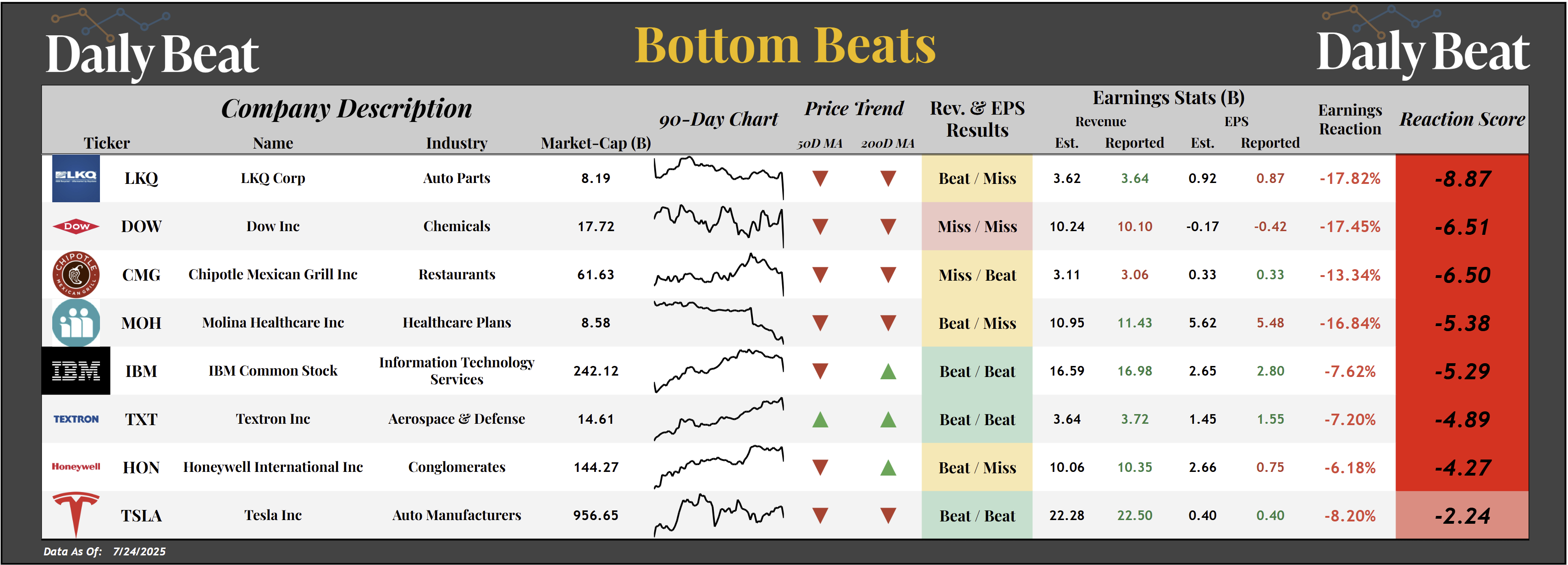Open Tesla's 90-day chart sparkline

(x=718, y=515)
